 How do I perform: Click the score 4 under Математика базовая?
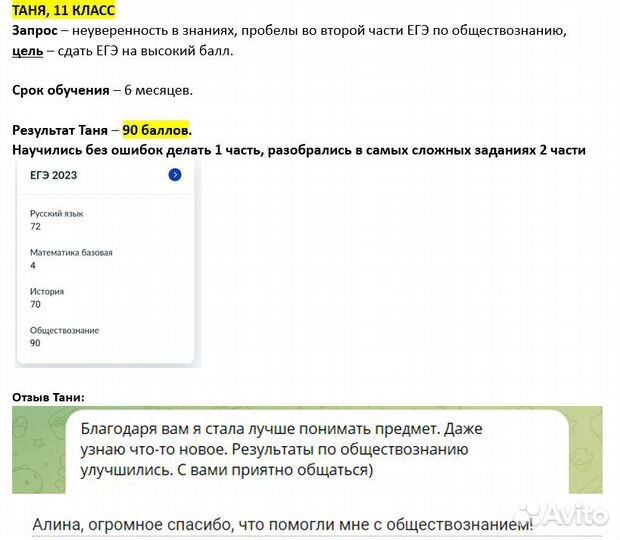[33, 265]
